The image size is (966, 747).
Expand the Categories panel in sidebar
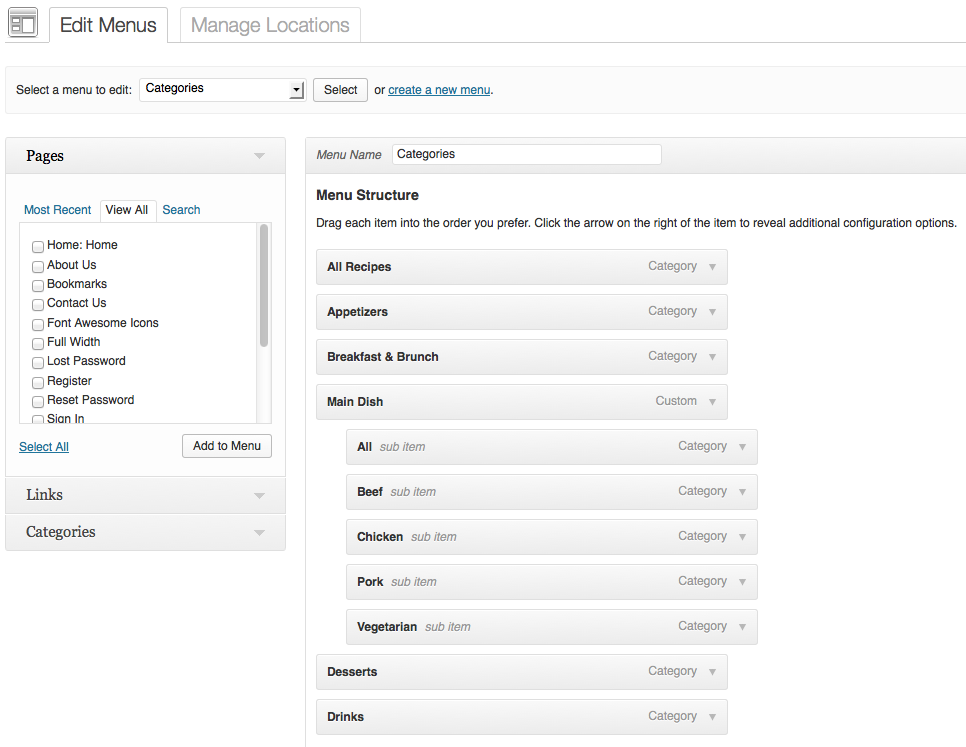[145, 532]
